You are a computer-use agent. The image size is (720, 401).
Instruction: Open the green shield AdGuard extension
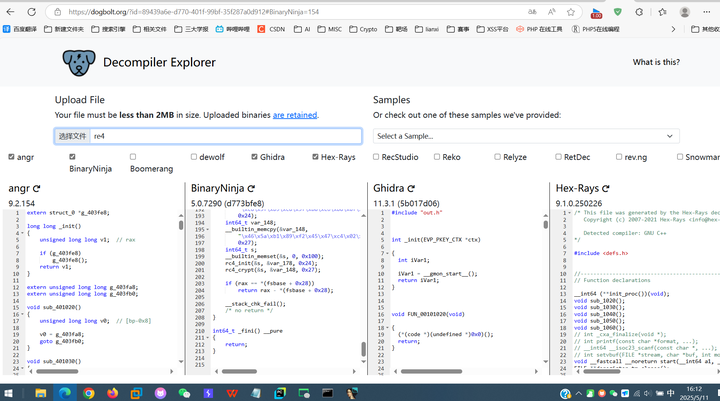click(618, 12)
